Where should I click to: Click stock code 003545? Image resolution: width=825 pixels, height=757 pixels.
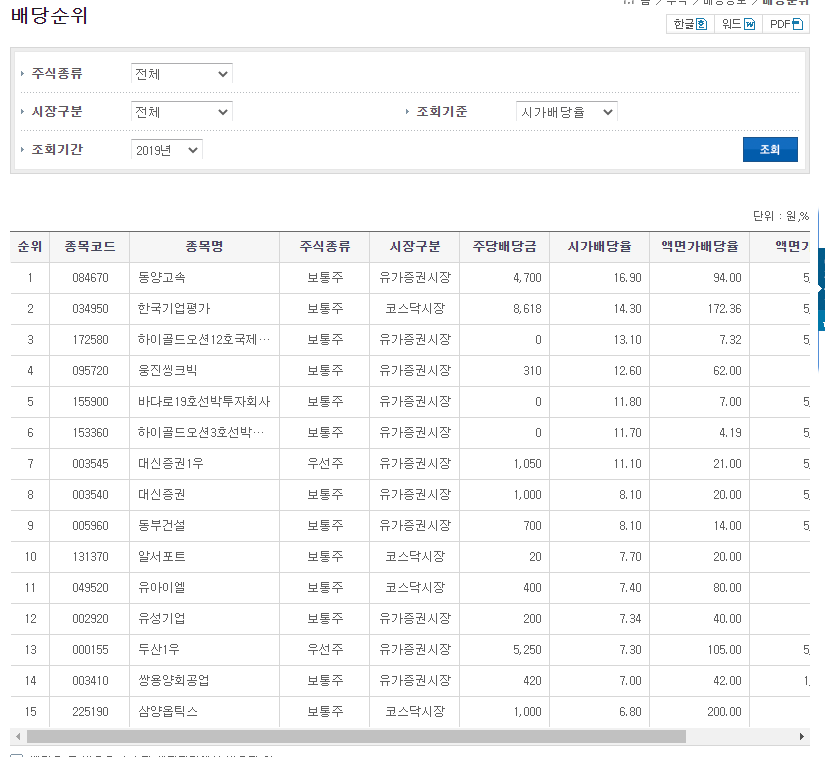[x=90, y=464]
